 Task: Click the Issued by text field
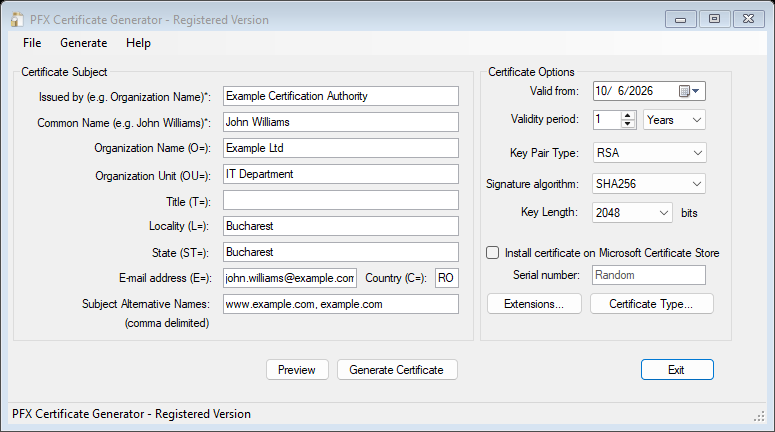point(341,96)
